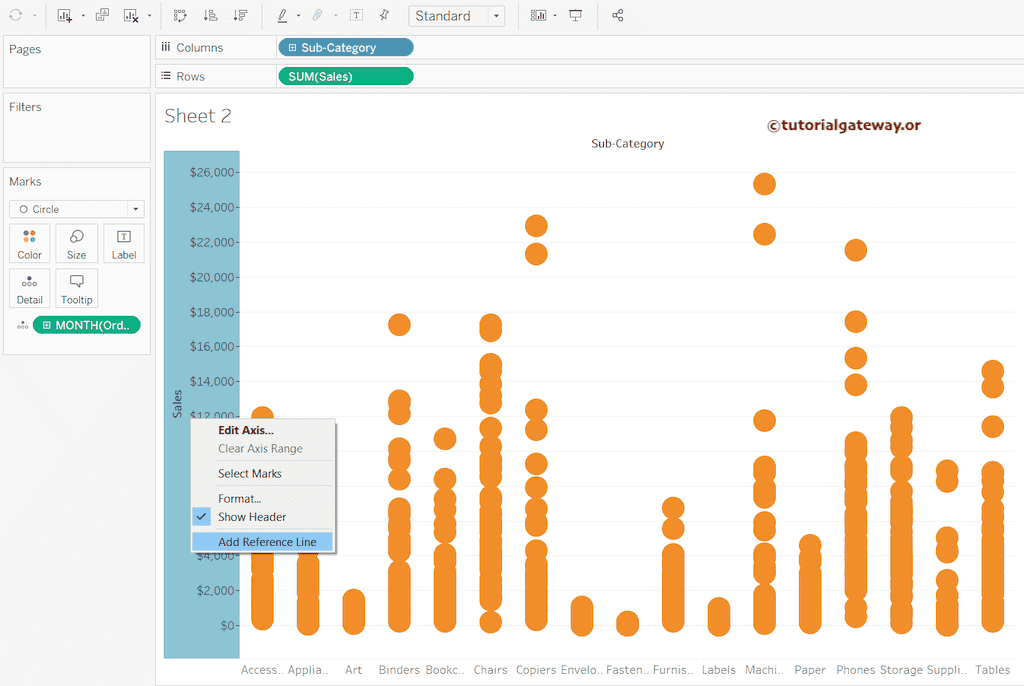Click the $18,000 axis label
This screenshot has height=686, width=1024.
coord(212,312)
